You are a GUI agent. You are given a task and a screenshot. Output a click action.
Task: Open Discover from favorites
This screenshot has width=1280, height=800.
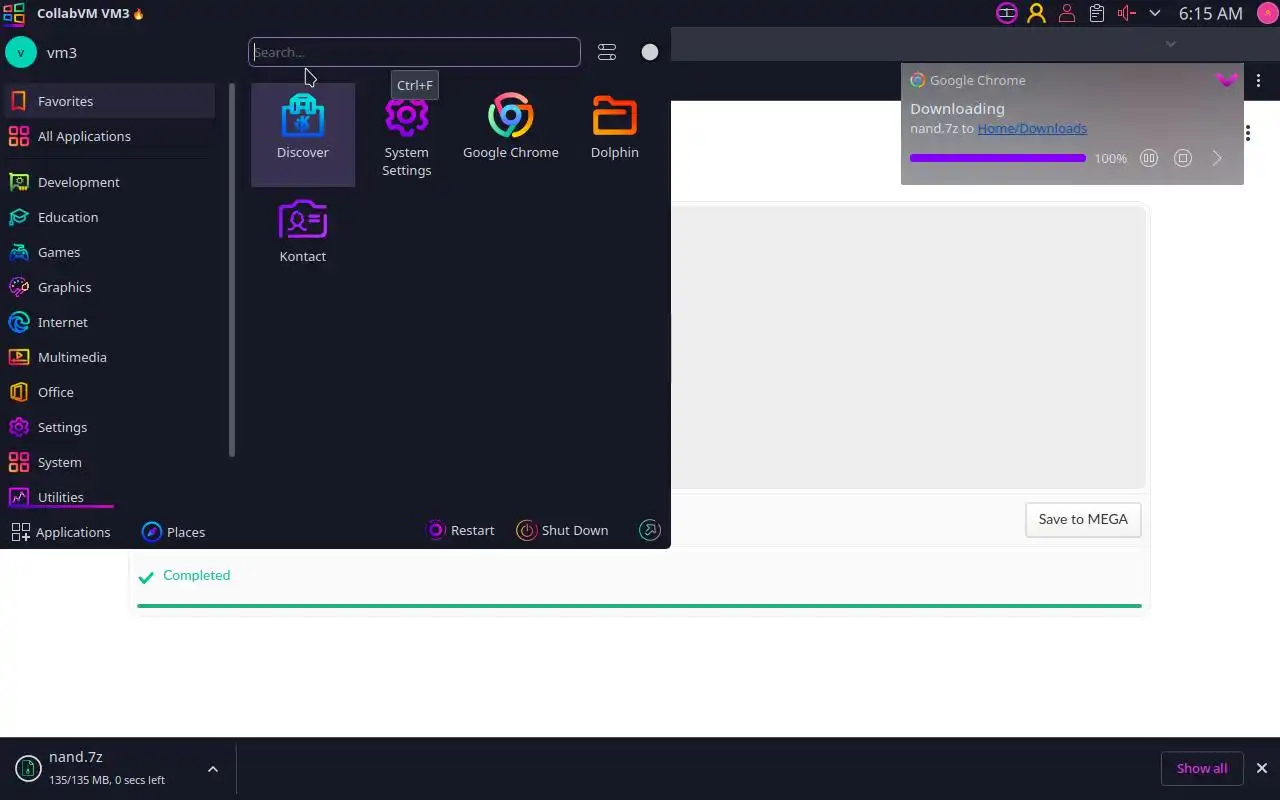303,134
